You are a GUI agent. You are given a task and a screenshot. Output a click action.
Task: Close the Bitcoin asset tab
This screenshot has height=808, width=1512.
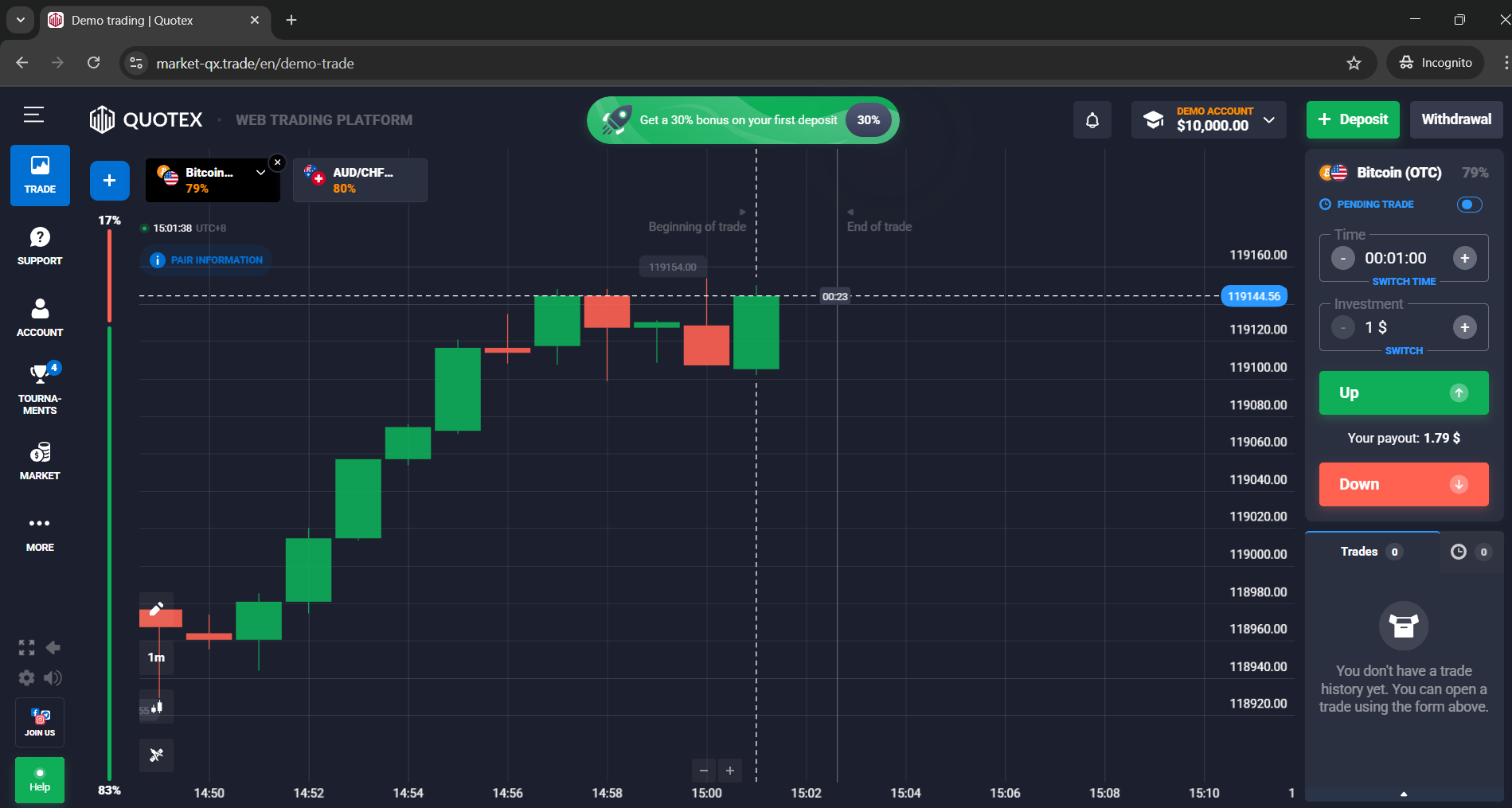click(x=277, y=162)
